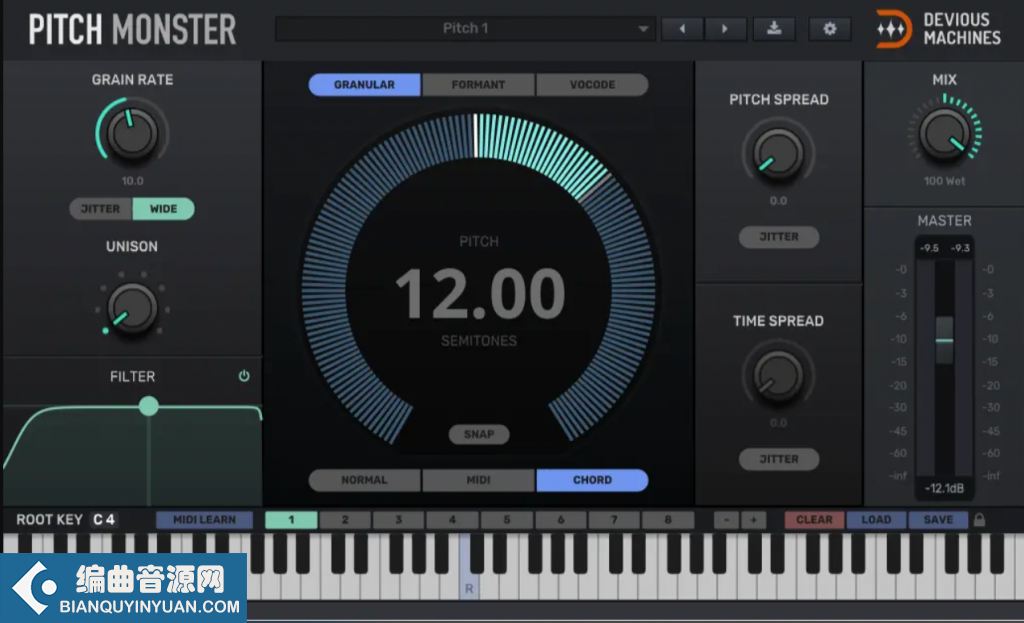This screenshot has width=1024, height=623.
Task: Click the 100 Wet mix value
Action: click(944, 181)
